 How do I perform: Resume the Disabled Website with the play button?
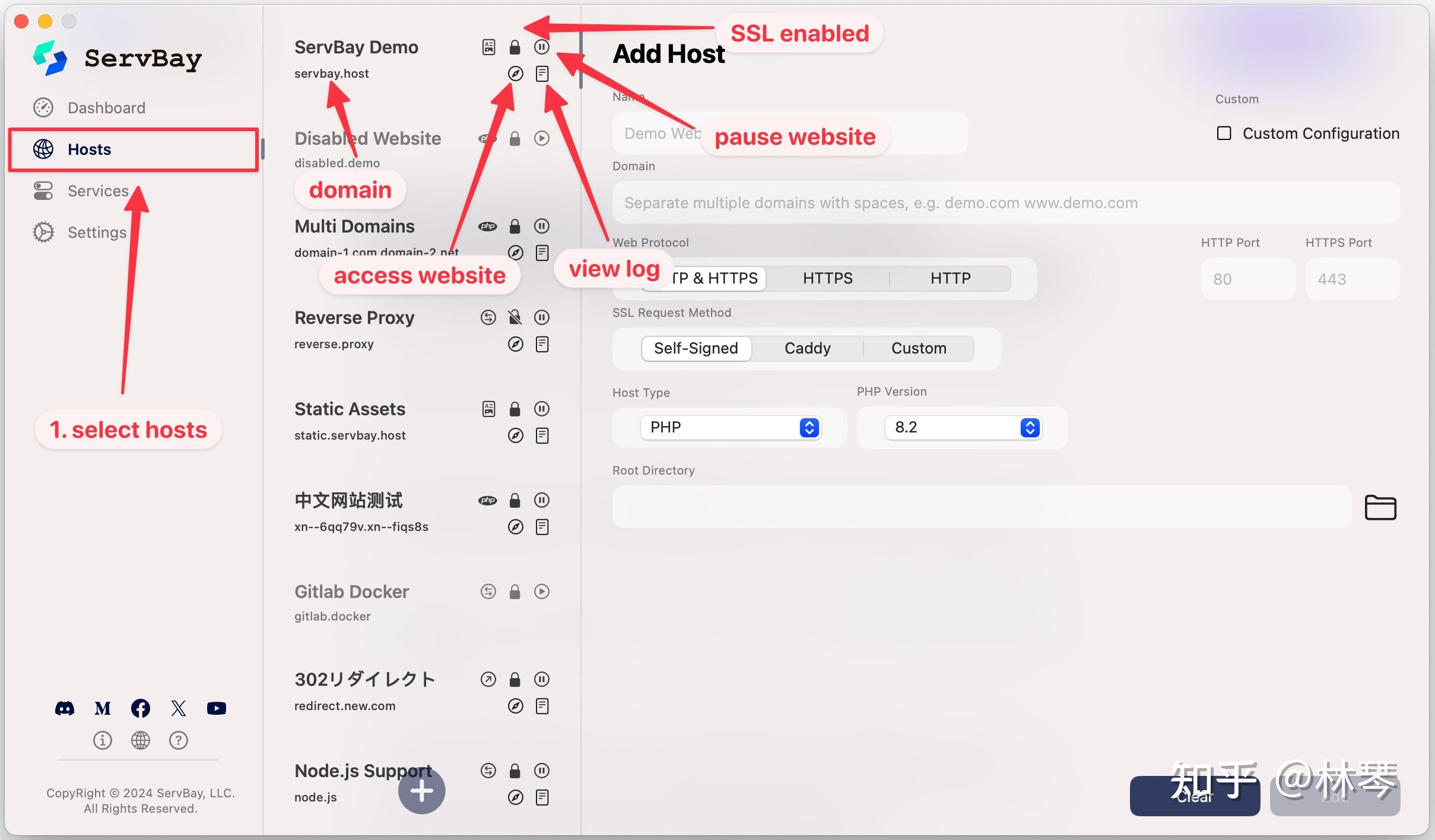coord(541,138)
